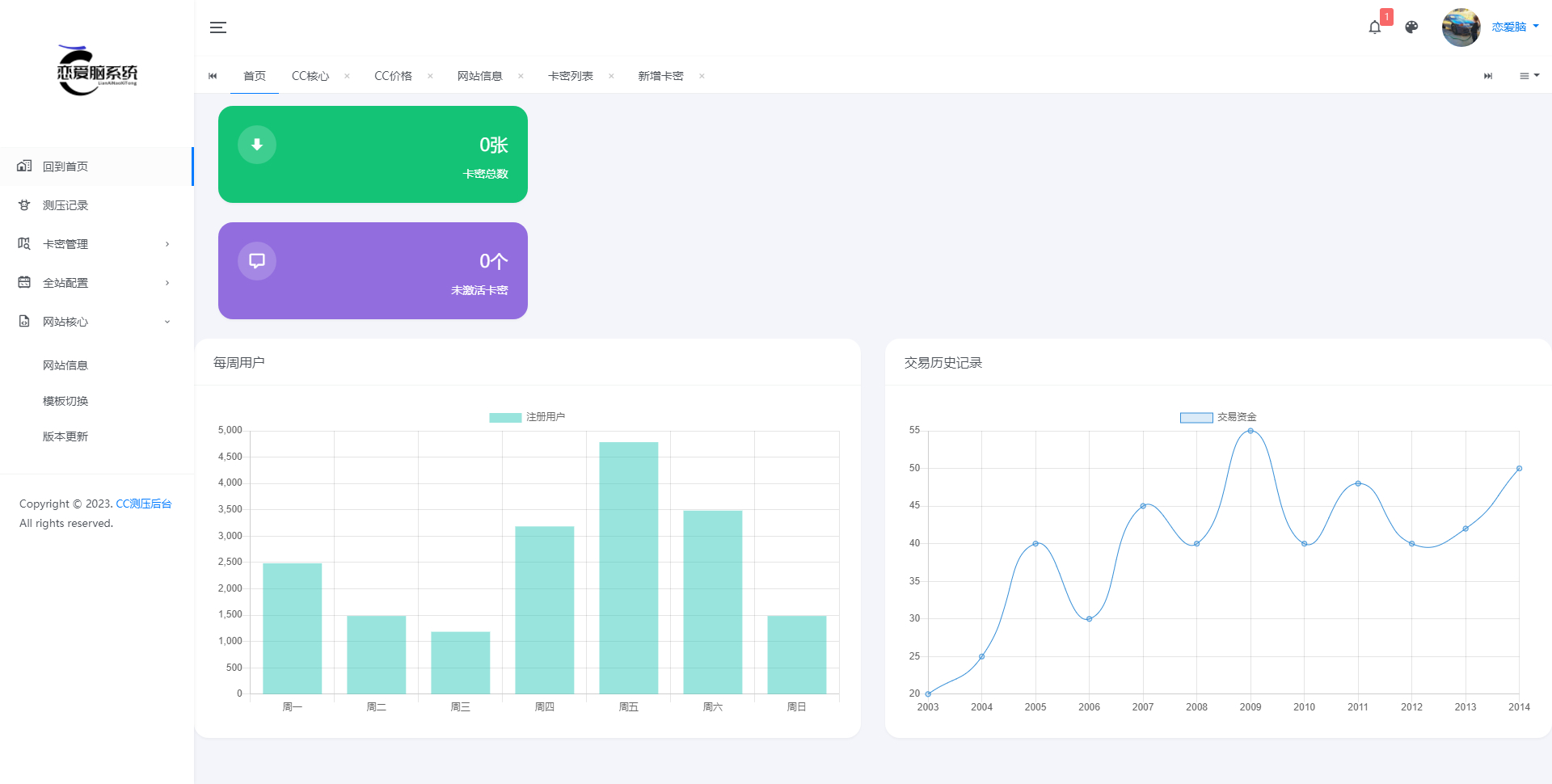1552x784 pixels.
Task: Open the CC测压后台 footer link
Action: (x=143, y=504)
